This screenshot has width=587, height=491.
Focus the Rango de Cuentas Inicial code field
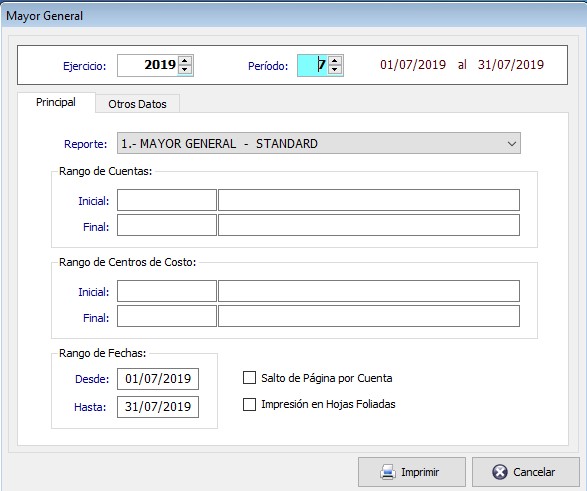coord(167,200)
